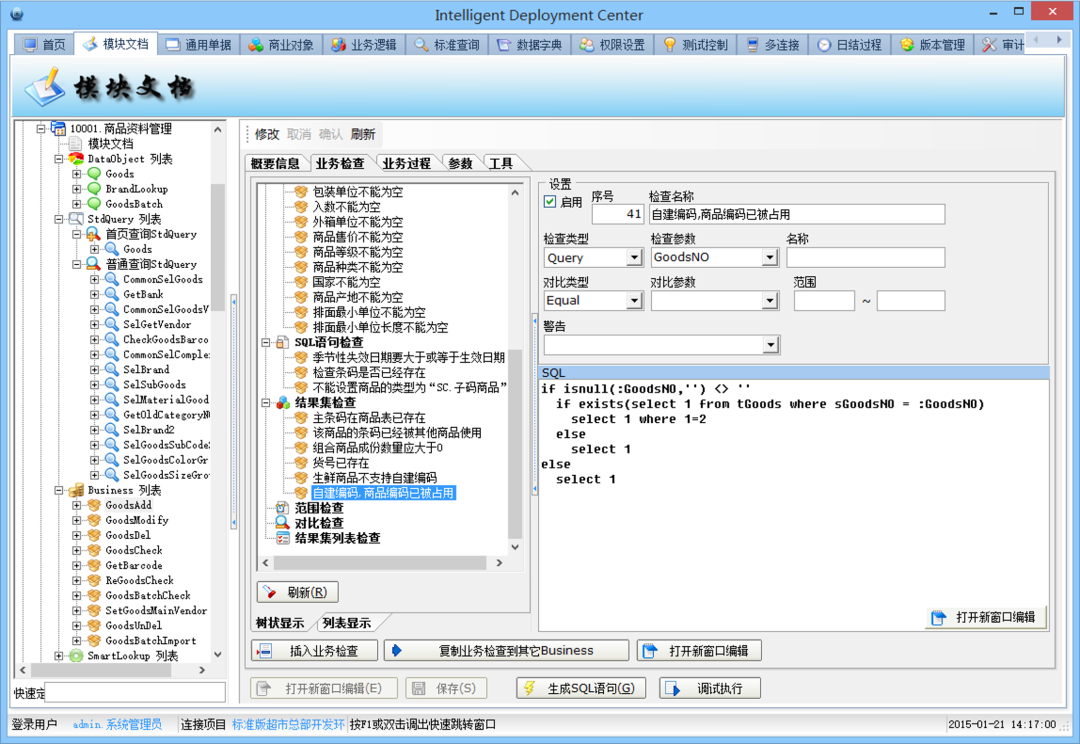Screen dimensions: 1080x744
Task: Click the 快速定位 input field
Action: (x=135, y=693)
